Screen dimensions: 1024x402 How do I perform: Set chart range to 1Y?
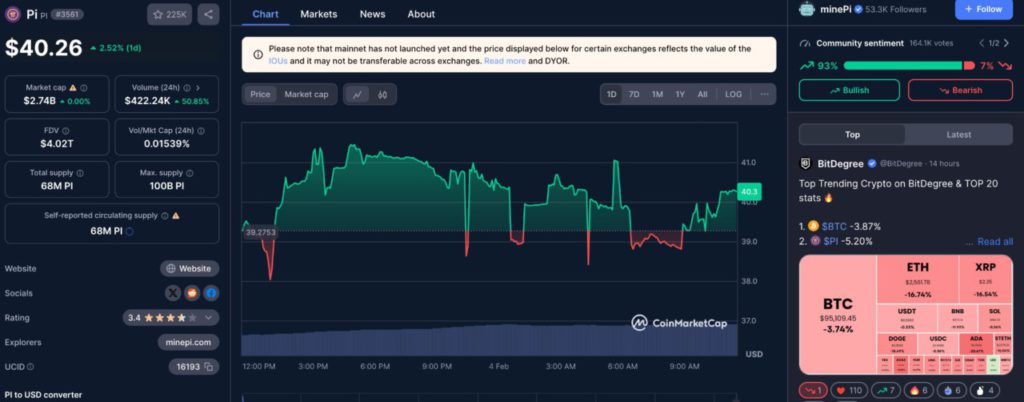[680, 94]
